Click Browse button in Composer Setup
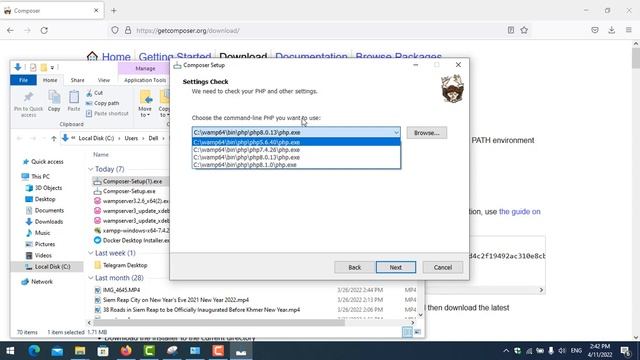Screen dimensions: 640x360 pos(427,133)
